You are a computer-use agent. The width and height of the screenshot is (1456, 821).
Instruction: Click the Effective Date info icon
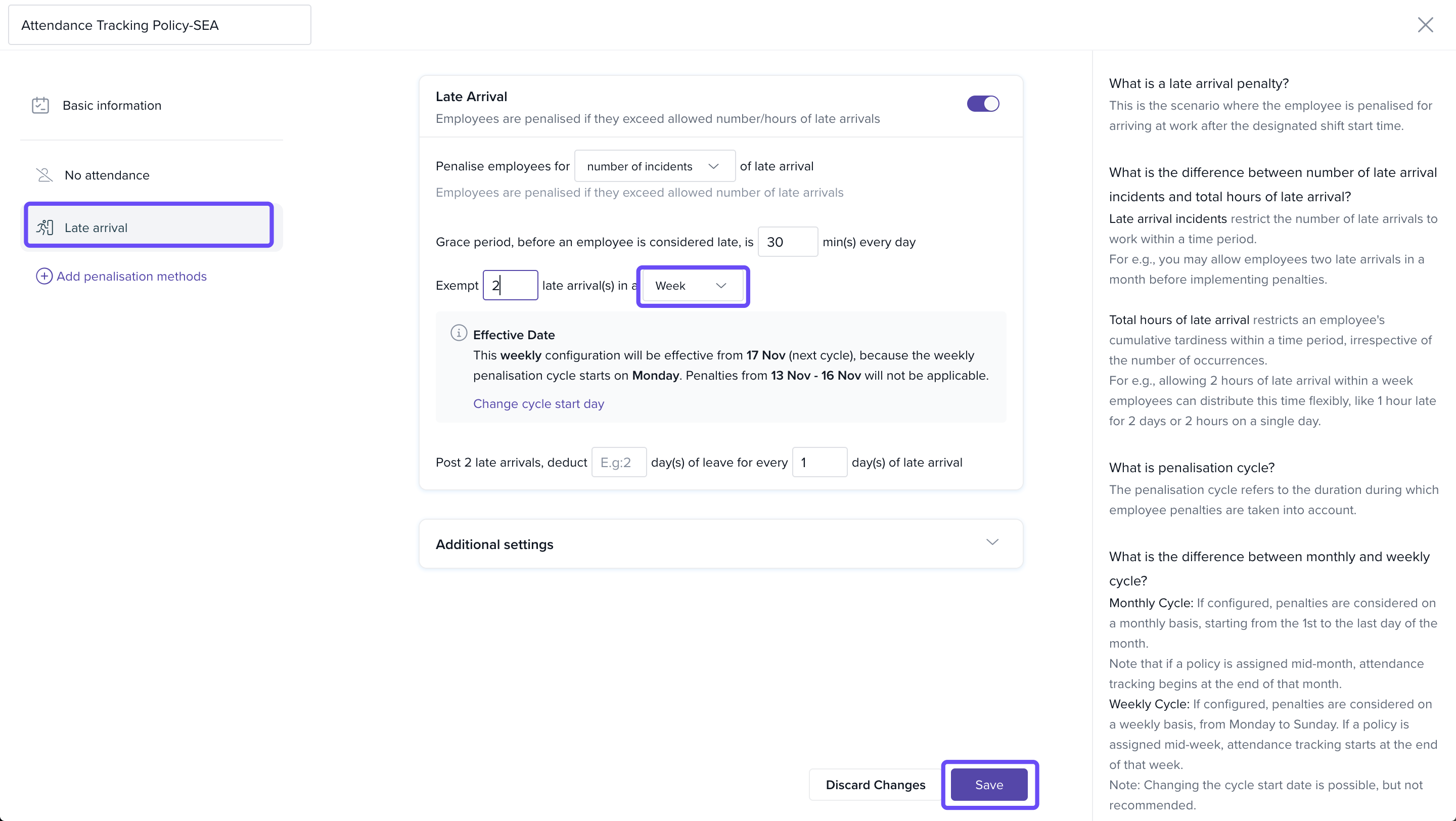pyautogui.click(x=459, y=333)
